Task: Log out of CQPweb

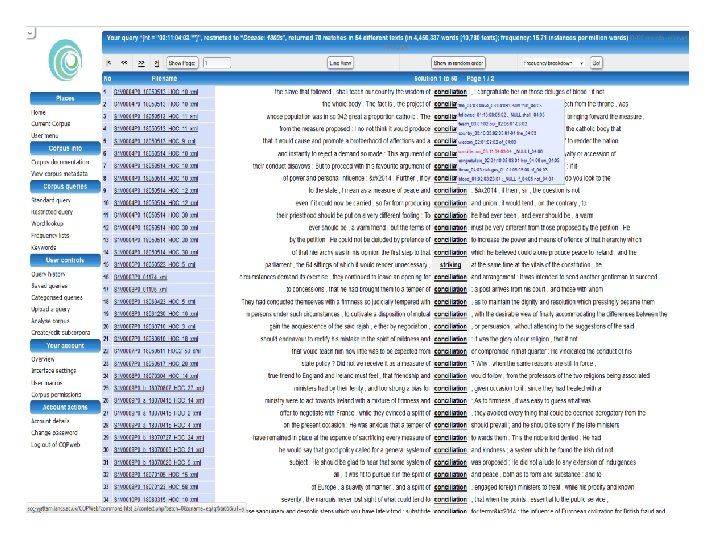Action: [56, 444]
